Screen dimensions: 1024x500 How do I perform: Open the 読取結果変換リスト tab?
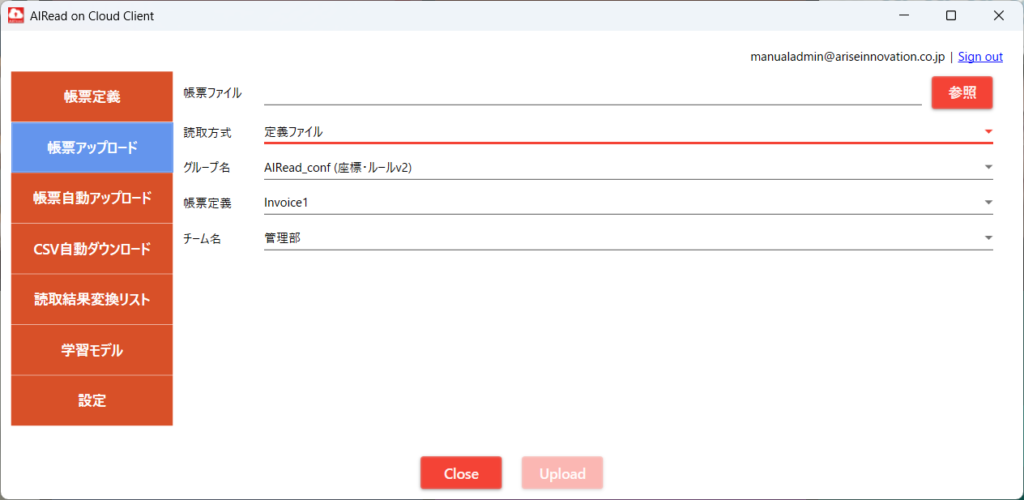92,299
